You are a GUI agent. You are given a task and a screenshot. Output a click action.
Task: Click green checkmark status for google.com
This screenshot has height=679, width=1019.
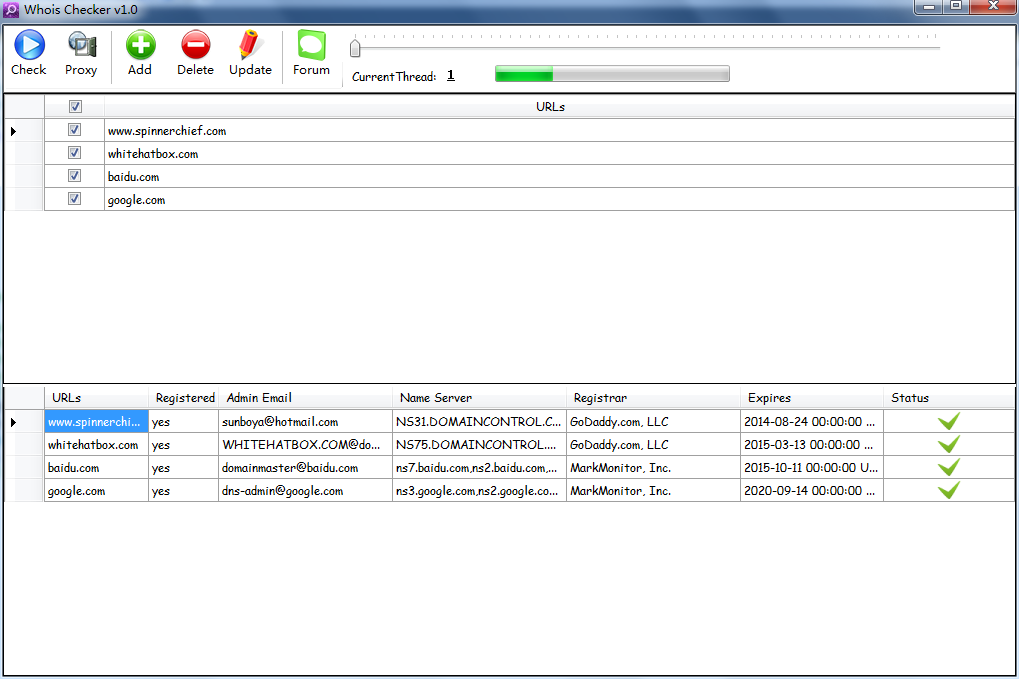point(948,491)
